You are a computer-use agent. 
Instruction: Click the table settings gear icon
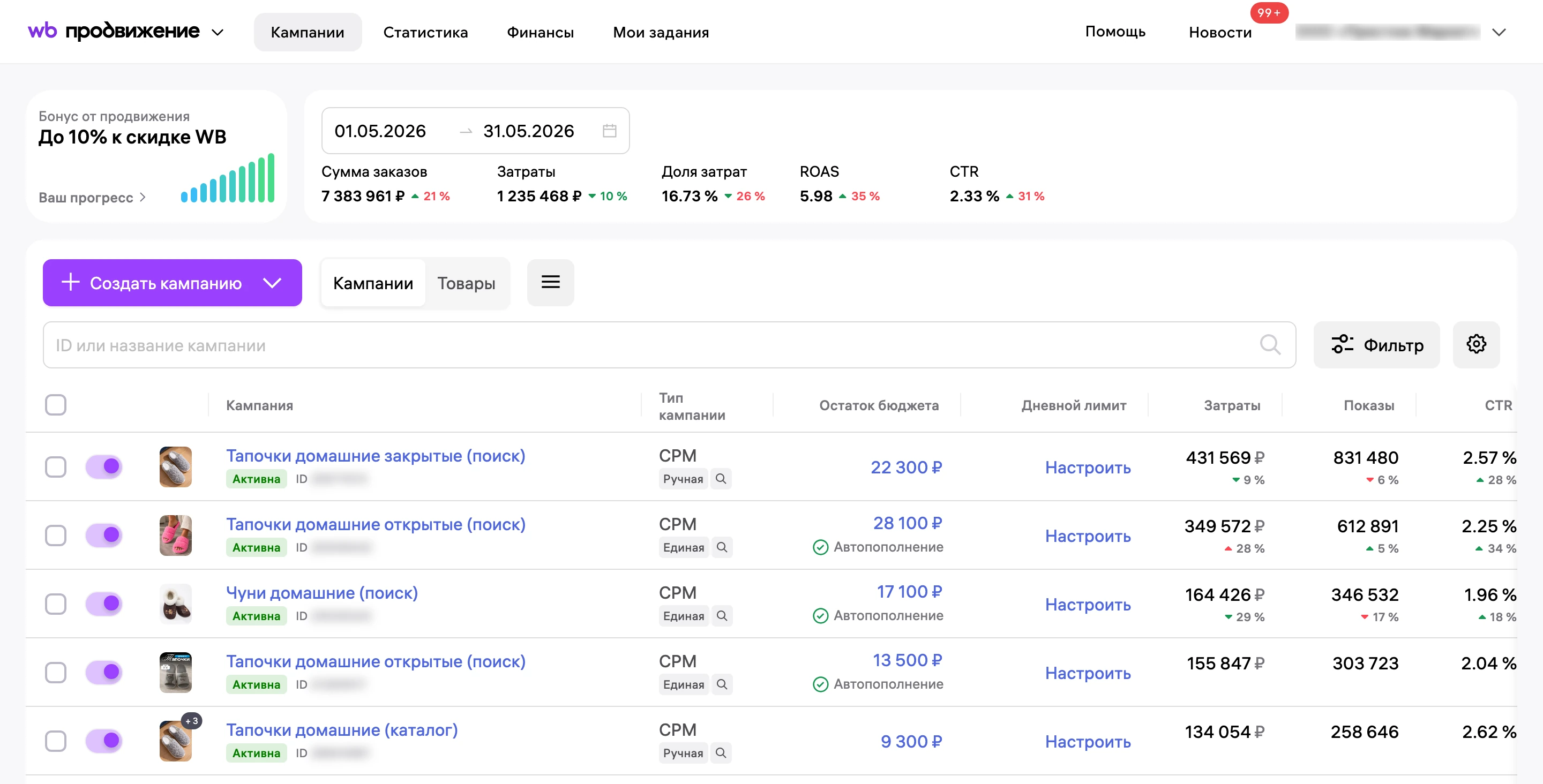1476,344
